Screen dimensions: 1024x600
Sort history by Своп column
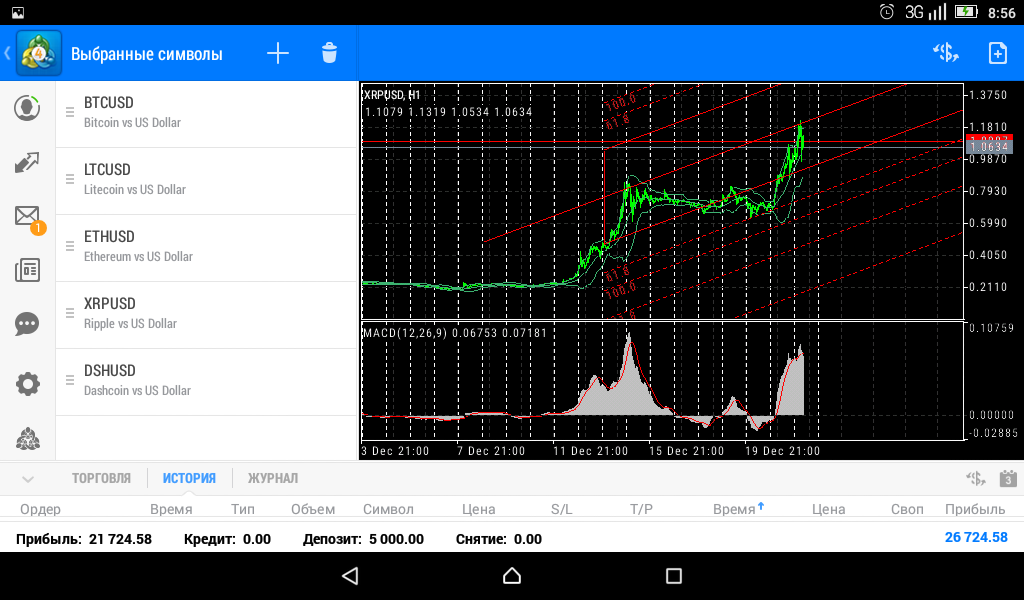[907, 509]
